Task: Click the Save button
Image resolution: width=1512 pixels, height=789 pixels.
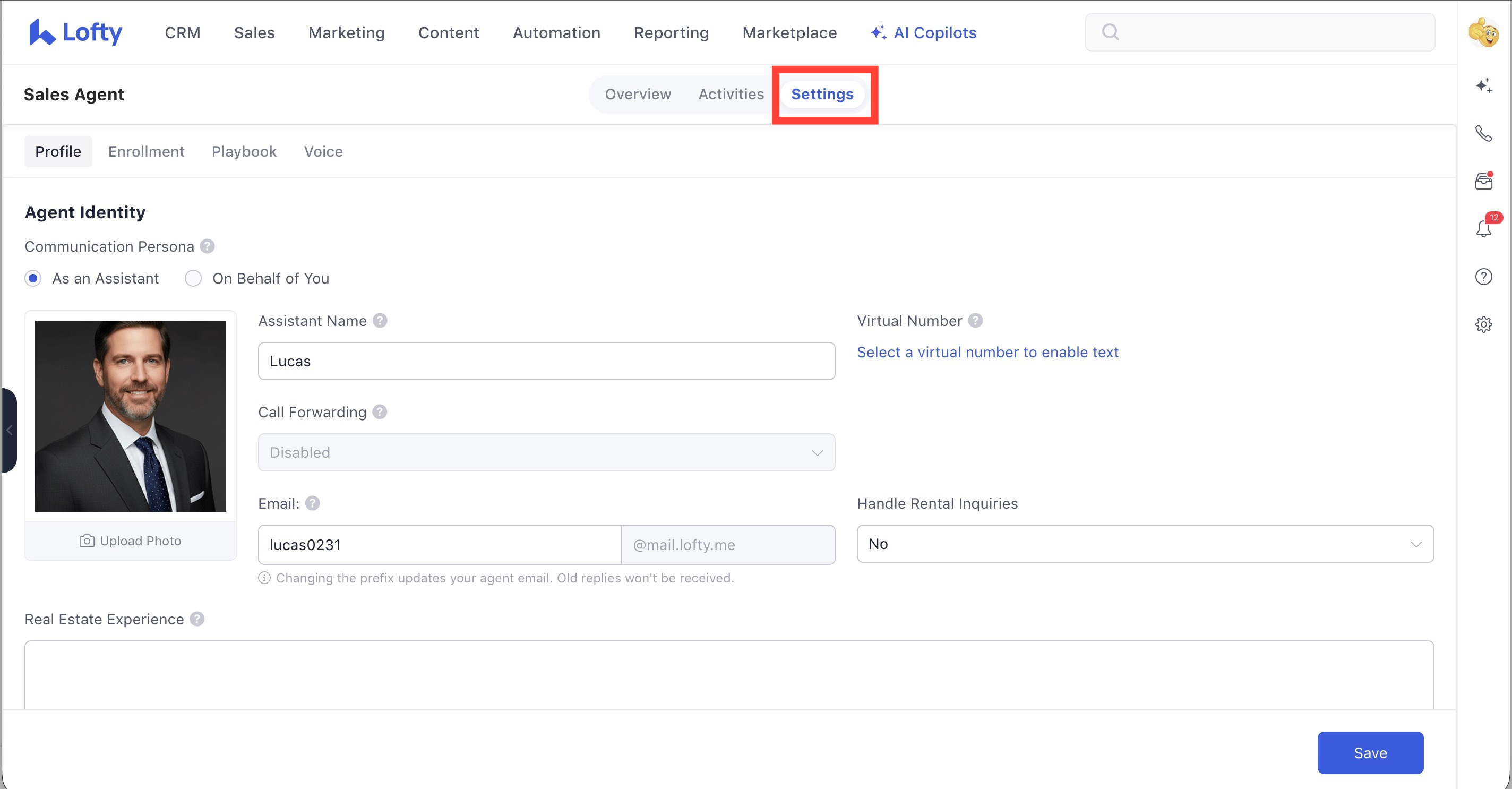Action: tap(1371, 752)
